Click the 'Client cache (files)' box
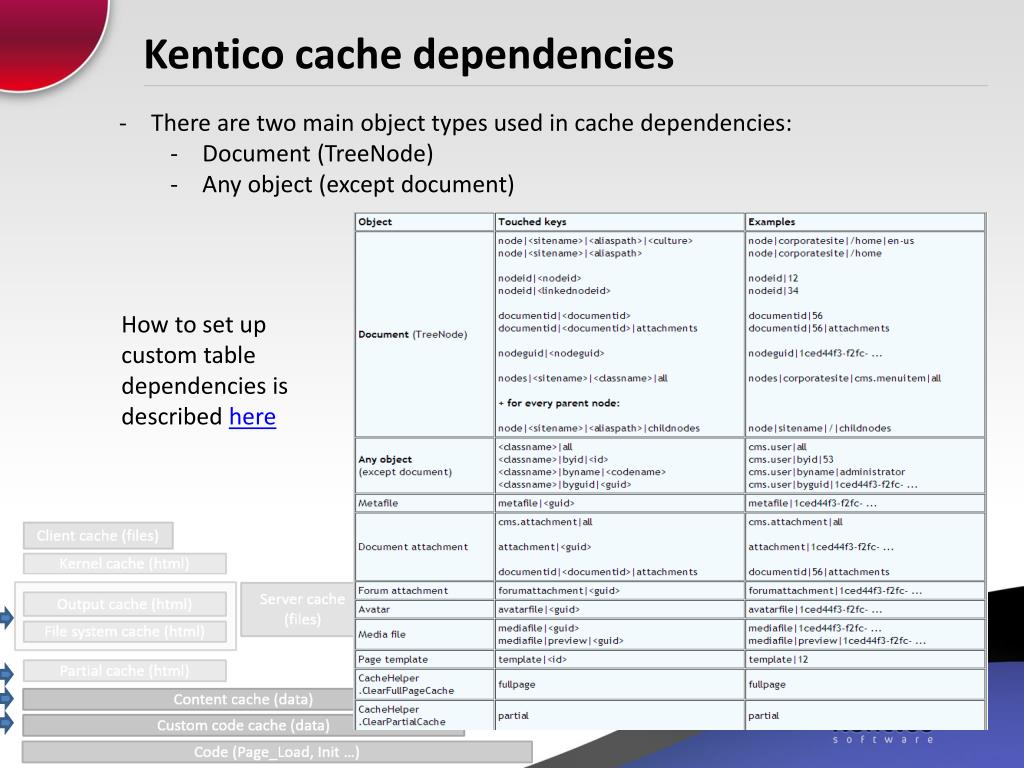1024x768 pixels. point(98,536)
